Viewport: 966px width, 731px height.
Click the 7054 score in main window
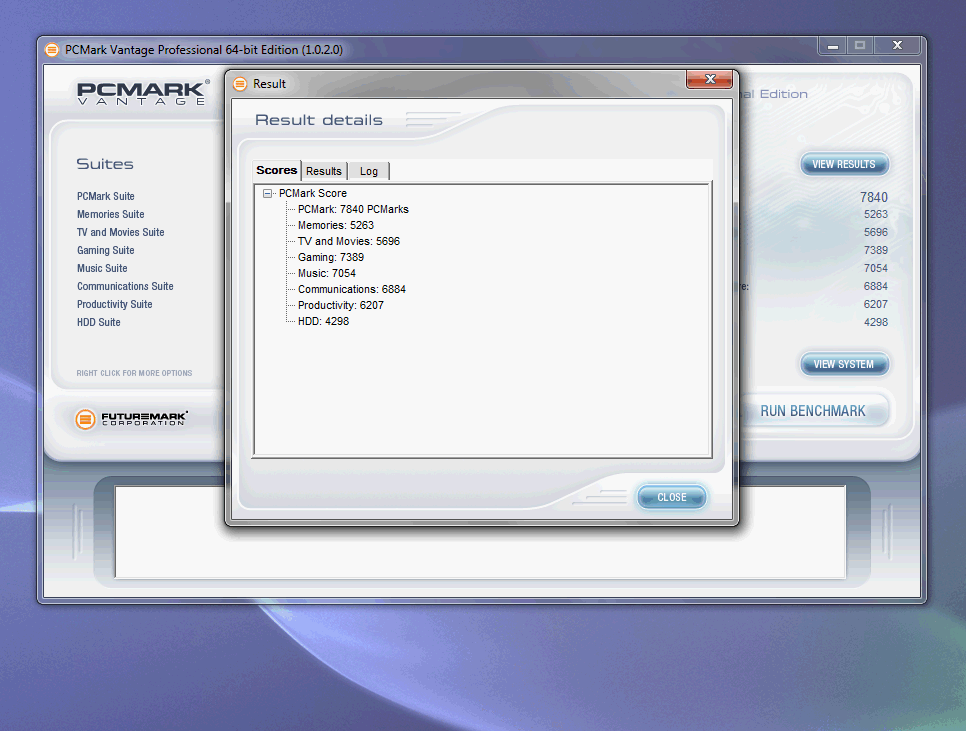pos(875,268)
